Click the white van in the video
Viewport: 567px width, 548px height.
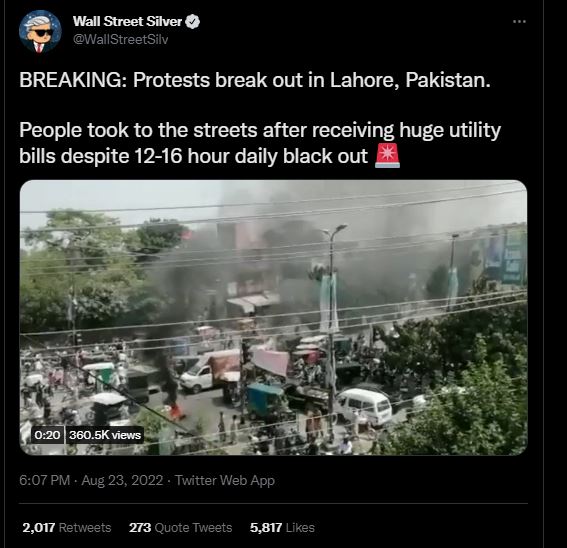pyautogui.click(x=364, y=405)
